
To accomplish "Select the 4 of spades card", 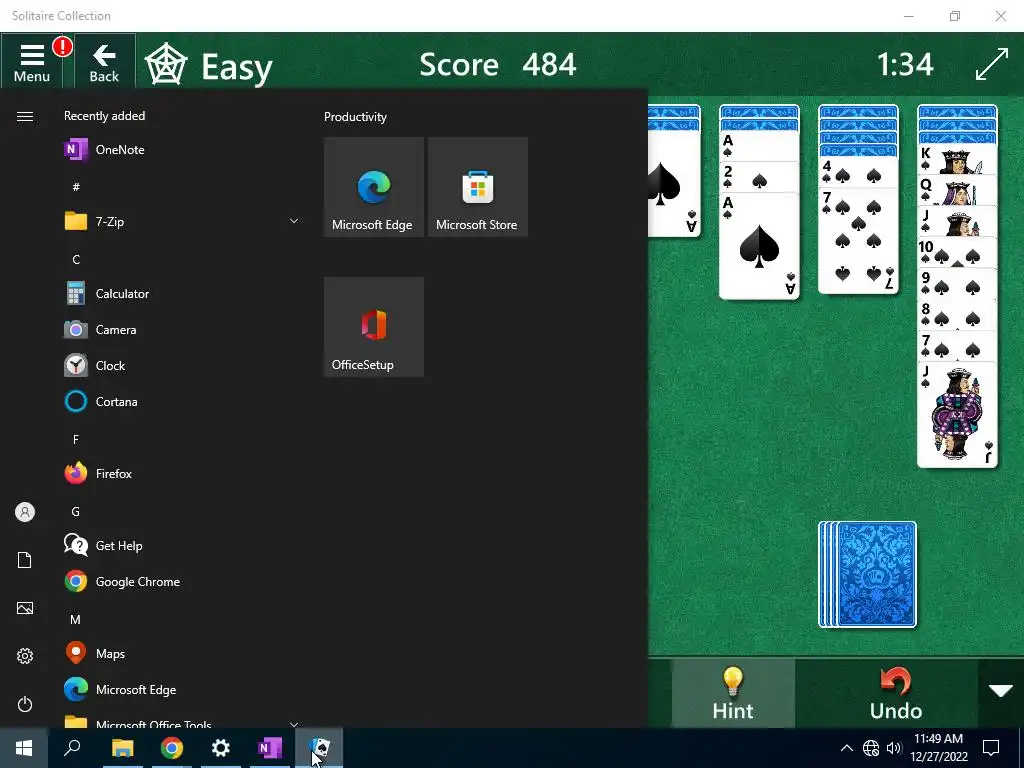I will tap(858, 172).
